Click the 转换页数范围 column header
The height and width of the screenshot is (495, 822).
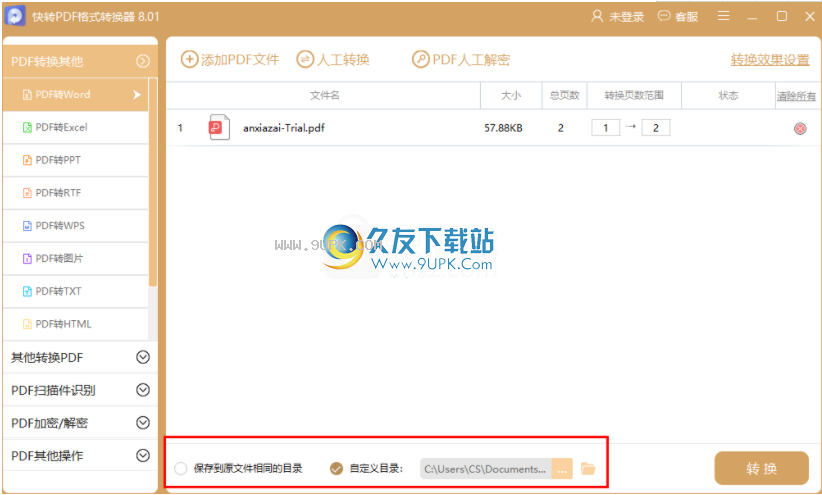[634, 95]
